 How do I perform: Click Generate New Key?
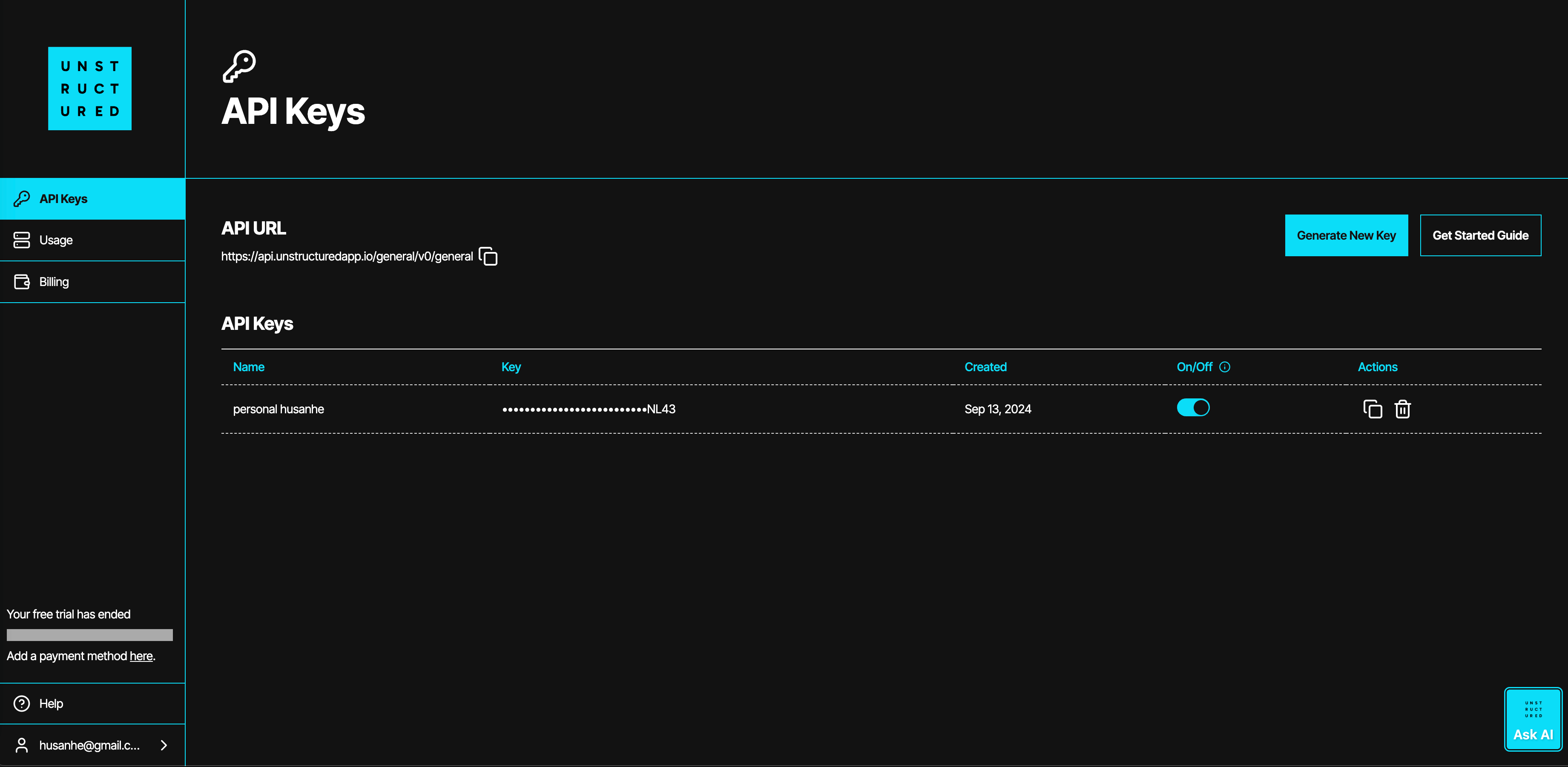(x=1347, y=235)
